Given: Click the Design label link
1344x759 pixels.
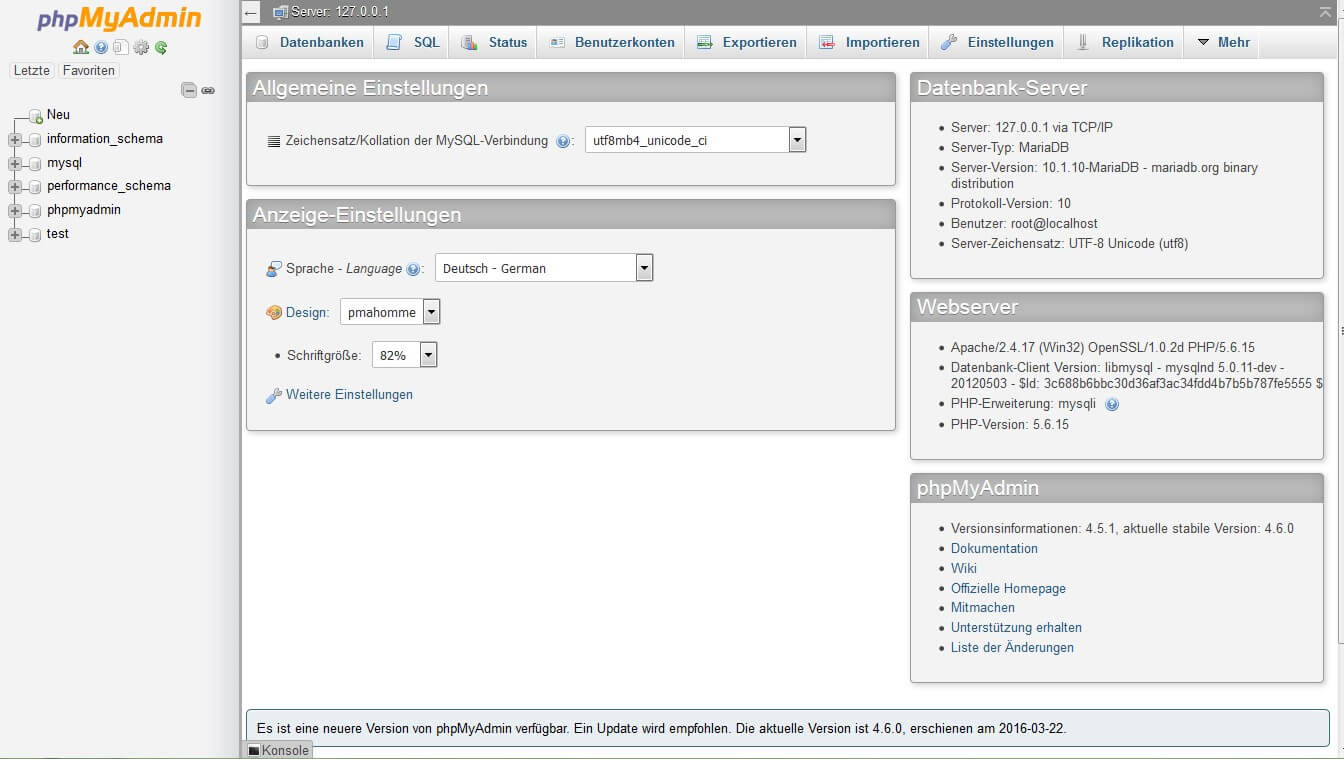Looking at the screenshot, I should click(307, 313).
